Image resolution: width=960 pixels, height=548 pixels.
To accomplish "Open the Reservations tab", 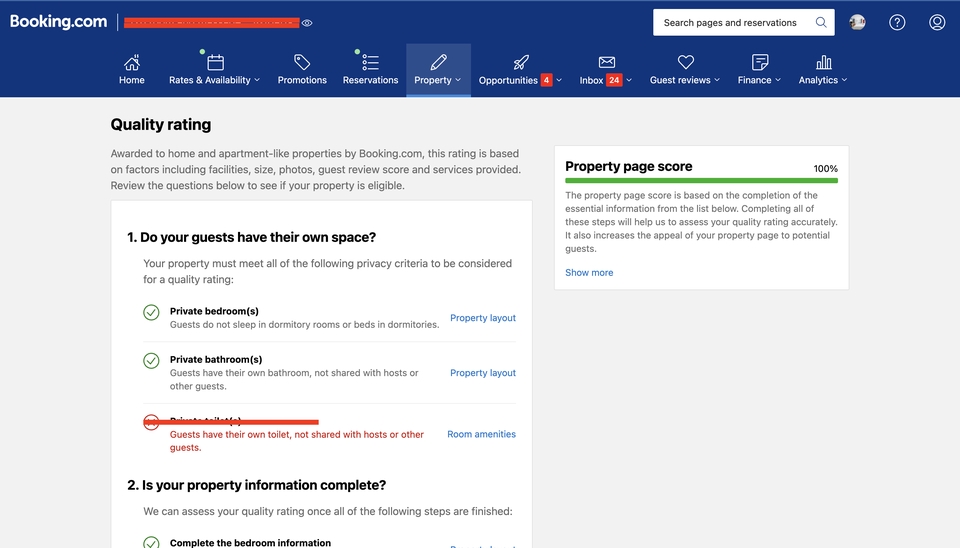I will 370,70.
